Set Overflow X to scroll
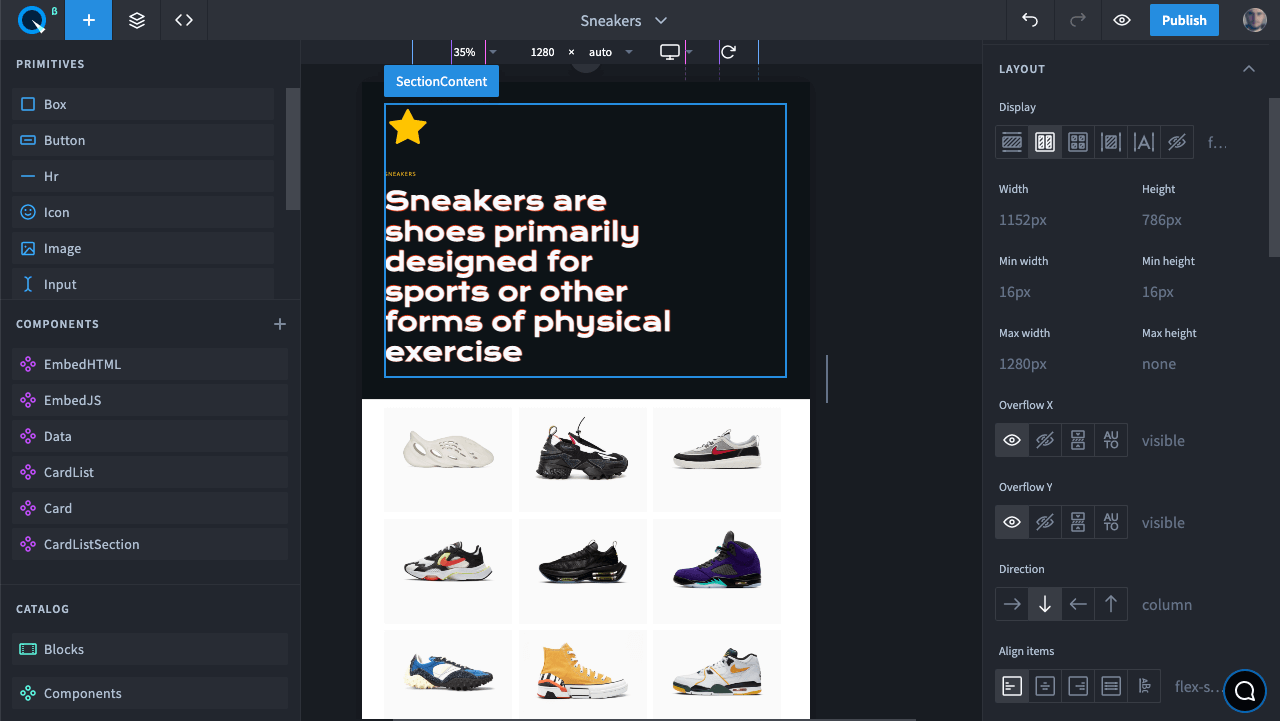 [x=1078, y=440]
